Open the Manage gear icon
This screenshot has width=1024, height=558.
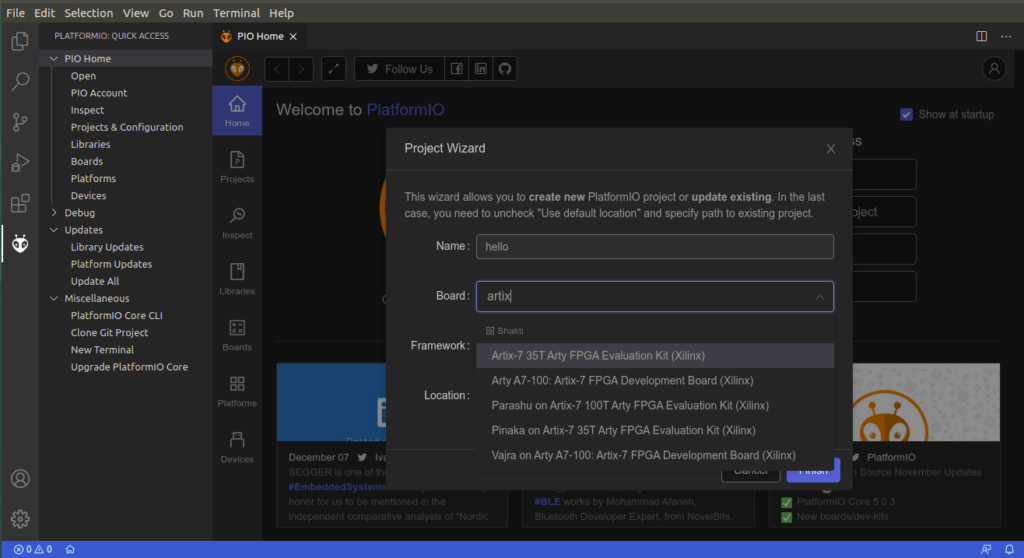click(x=20, y=519)
